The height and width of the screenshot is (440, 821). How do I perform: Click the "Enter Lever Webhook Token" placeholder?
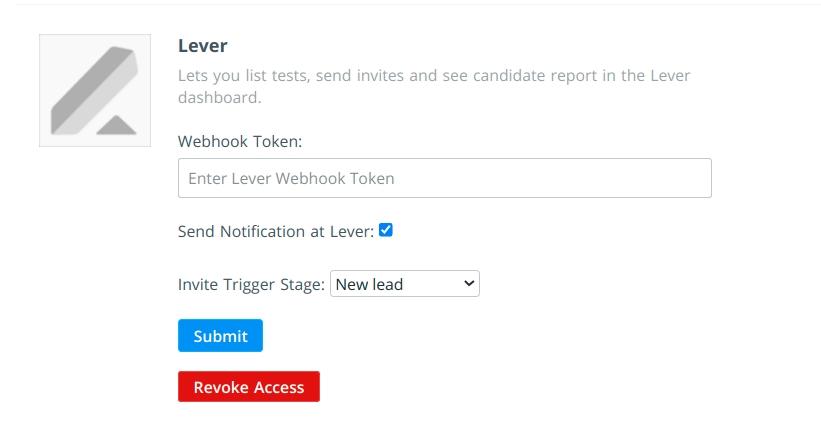tap(291, 179)
